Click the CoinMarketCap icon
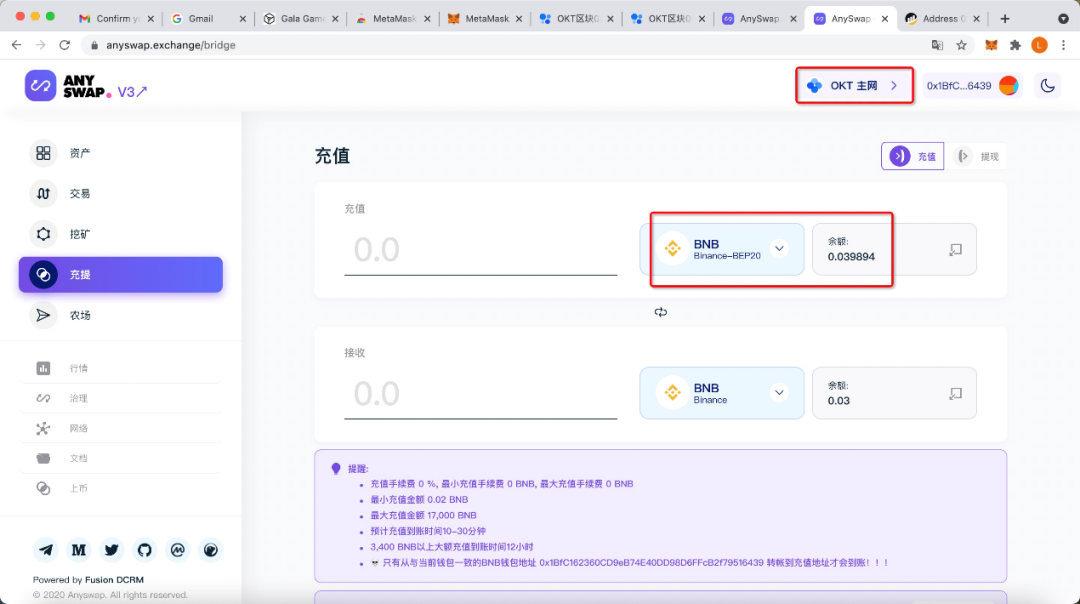The width and height of the screenshot is (1080, 604). point(178,550)
